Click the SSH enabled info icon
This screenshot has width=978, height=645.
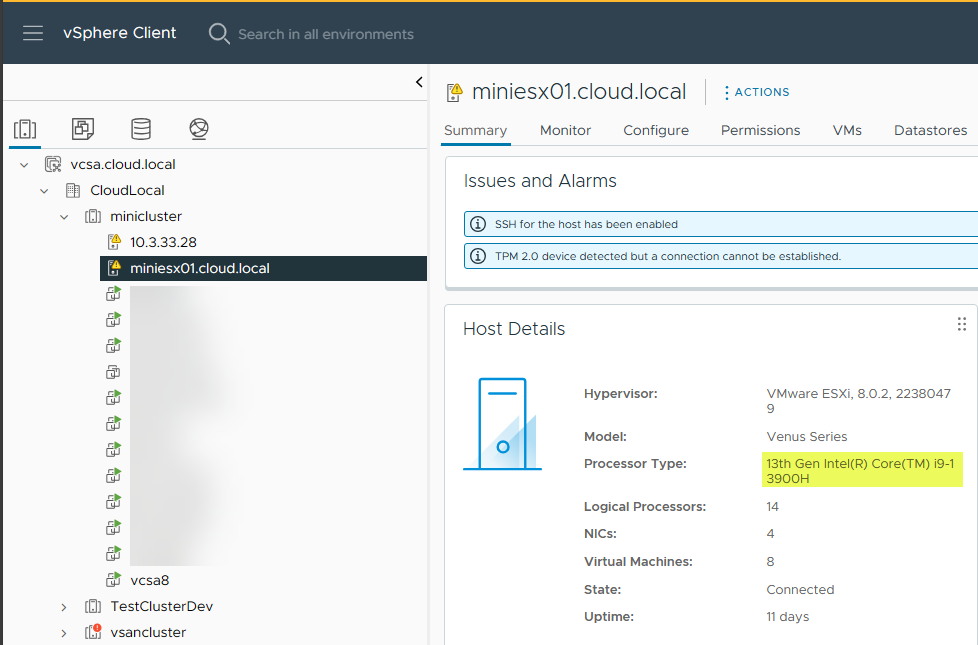(478, 224)
